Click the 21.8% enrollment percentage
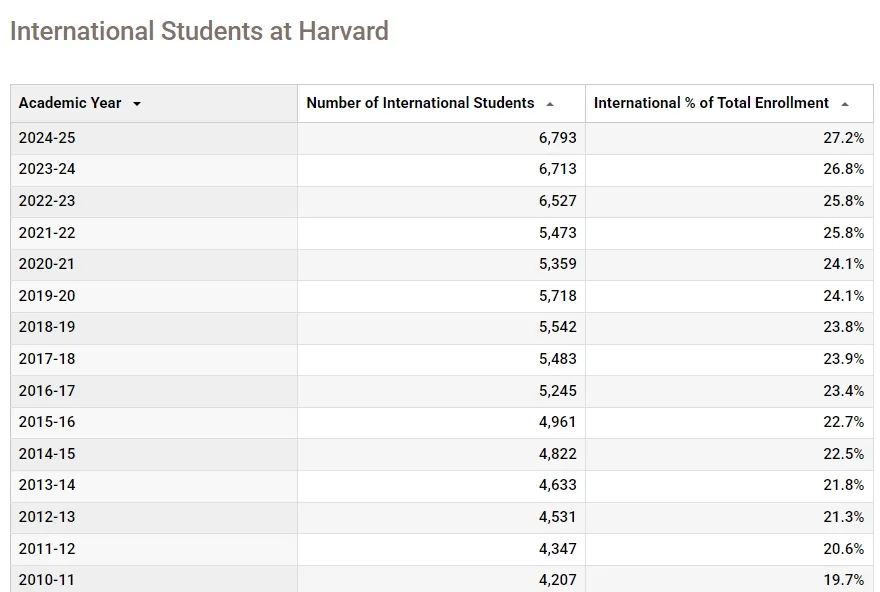Screen dimensions: 880x592 point(844,485)
